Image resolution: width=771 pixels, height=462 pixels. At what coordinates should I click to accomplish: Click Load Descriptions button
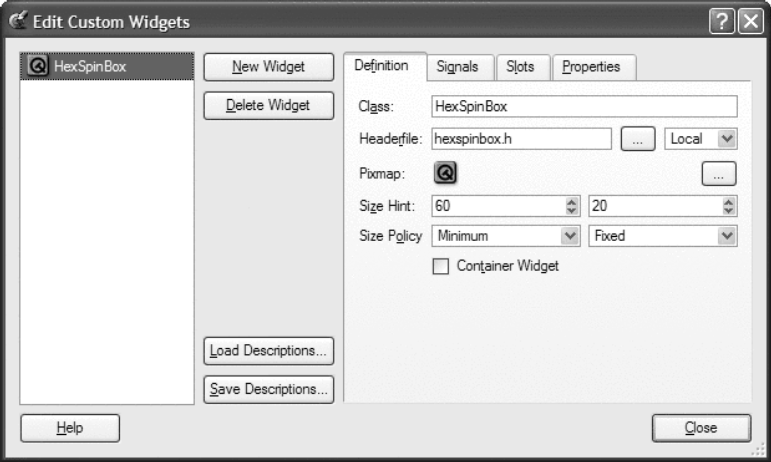coord(268,351)
